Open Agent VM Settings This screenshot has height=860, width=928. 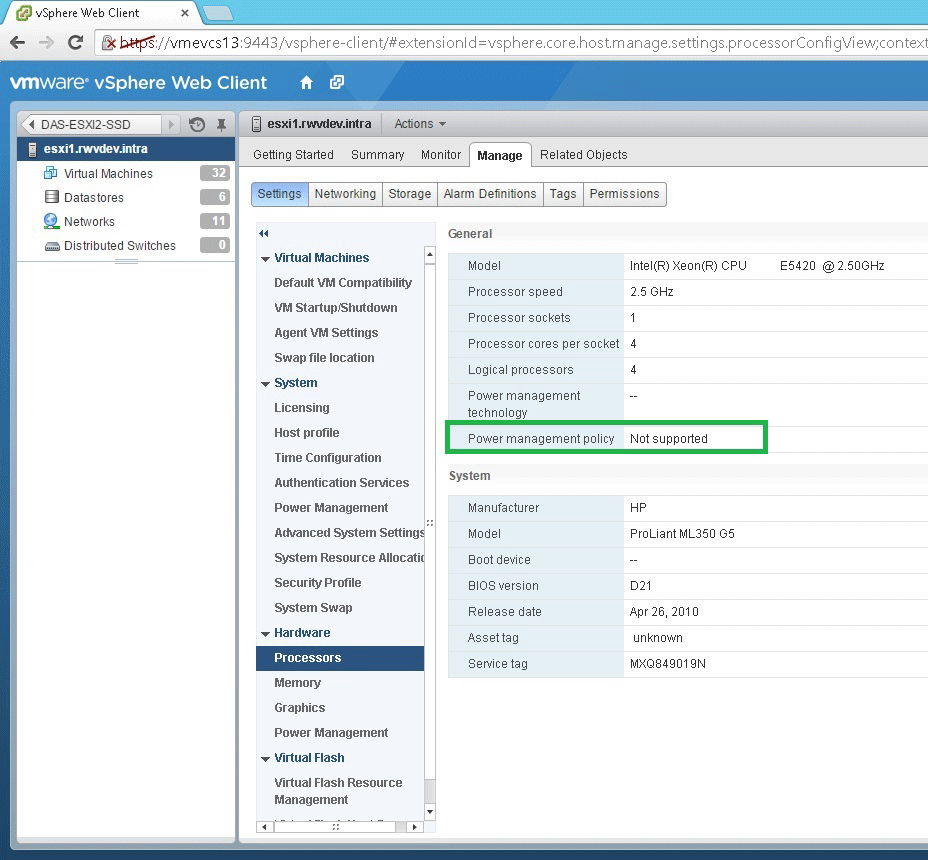326,333
